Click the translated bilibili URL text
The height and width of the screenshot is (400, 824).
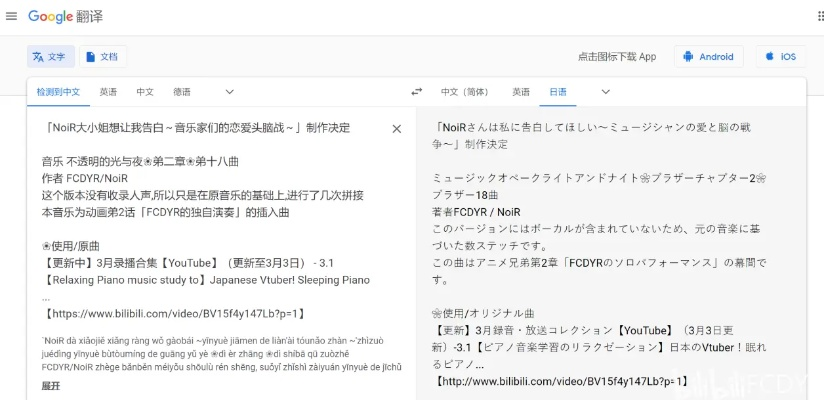pos(561,381)
